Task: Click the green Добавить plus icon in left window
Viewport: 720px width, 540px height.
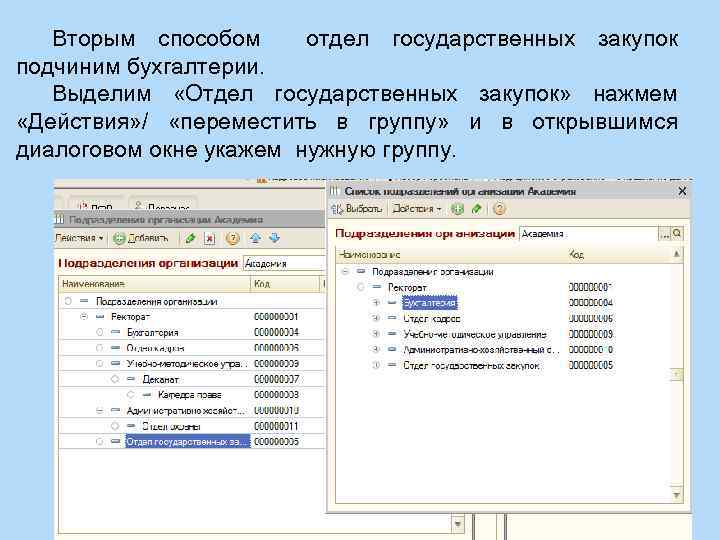Action: point(119,239)
